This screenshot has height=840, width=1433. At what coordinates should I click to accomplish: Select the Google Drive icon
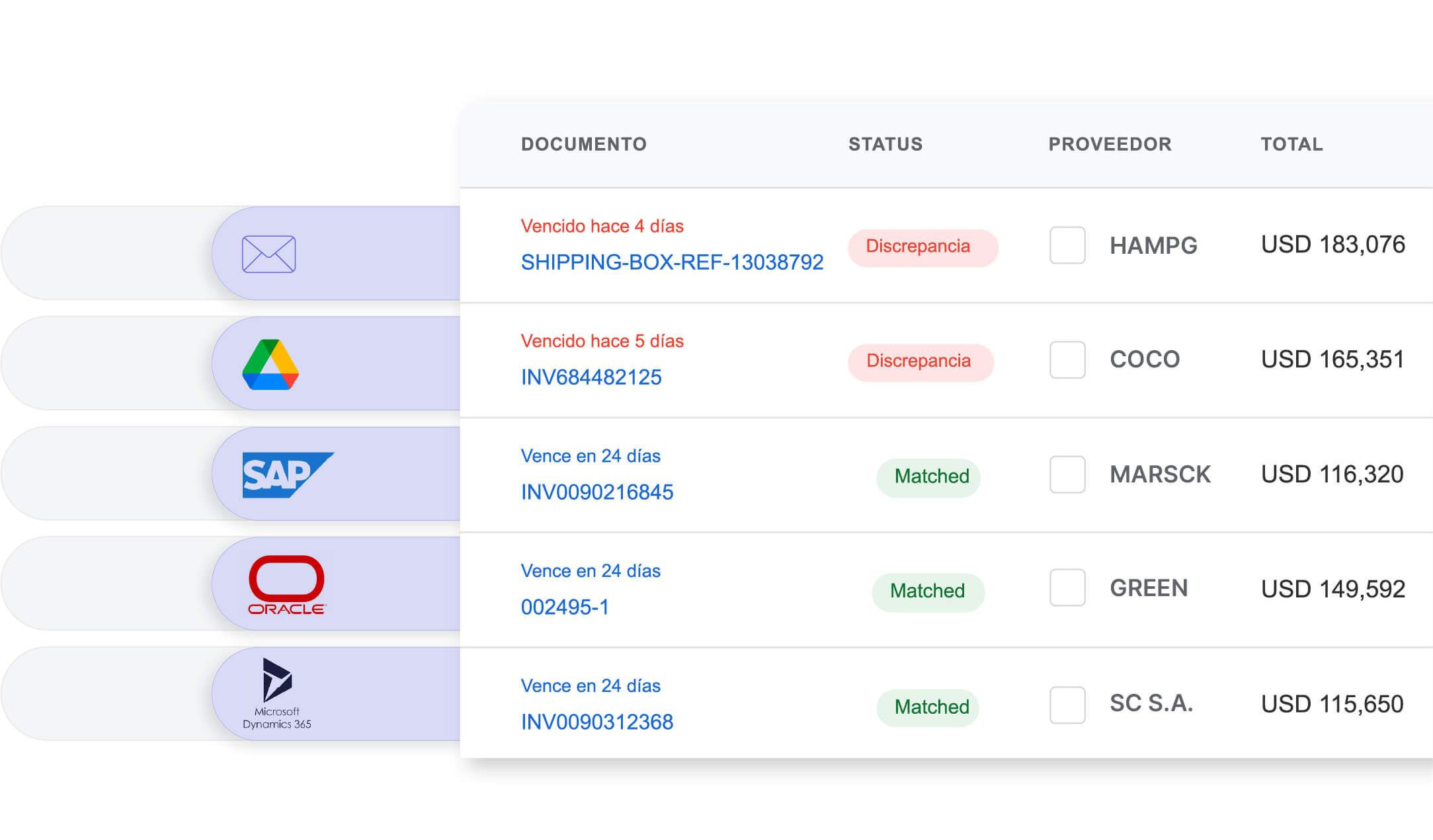(x=270, y=364)
